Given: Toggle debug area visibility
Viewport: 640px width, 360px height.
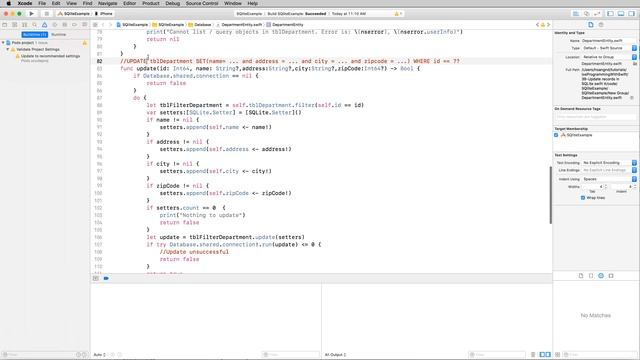Looking at the screenshot, I should (x=621, y=13).
